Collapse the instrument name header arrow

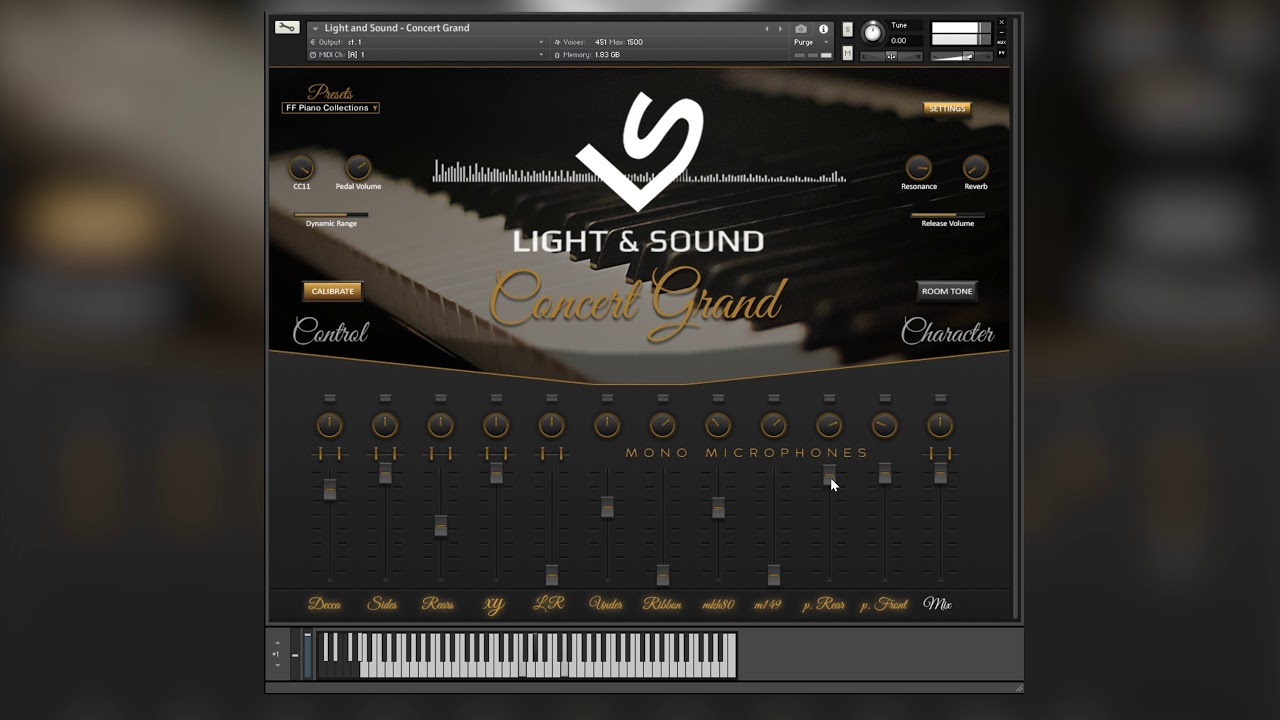point(315,29)
